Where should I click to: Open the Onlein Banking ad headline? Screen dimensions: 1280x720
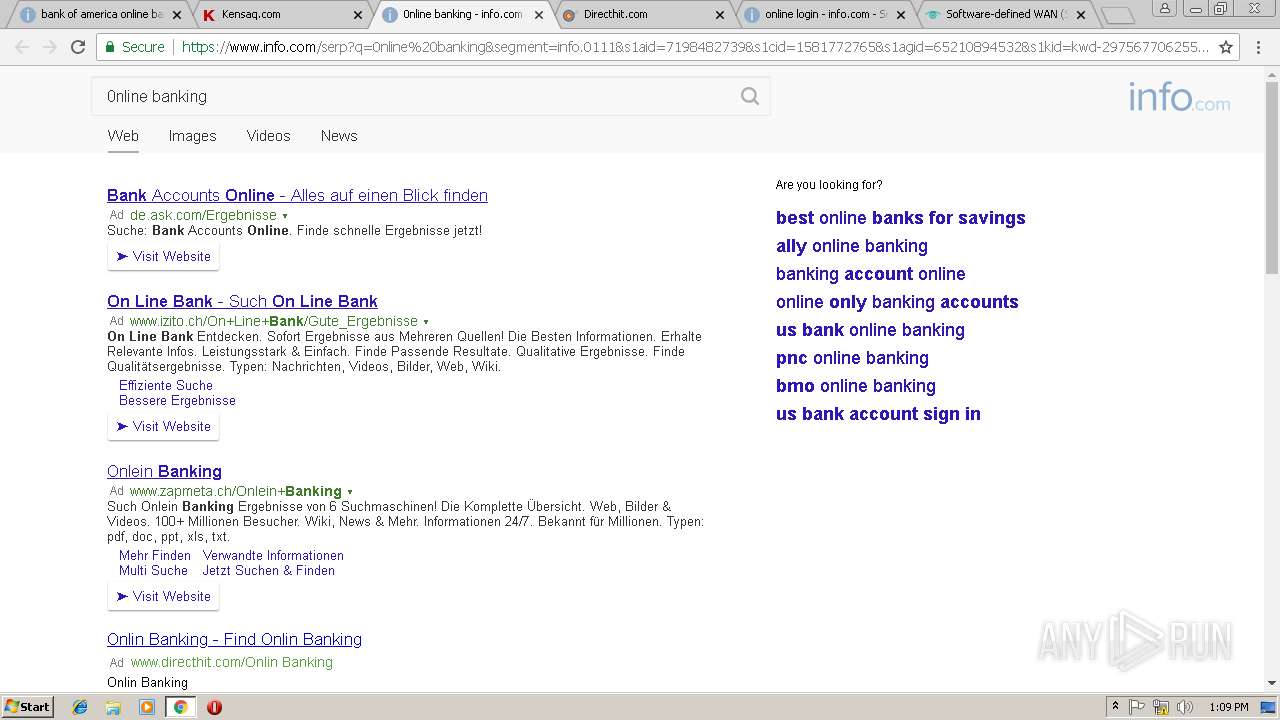coord(164,471)
